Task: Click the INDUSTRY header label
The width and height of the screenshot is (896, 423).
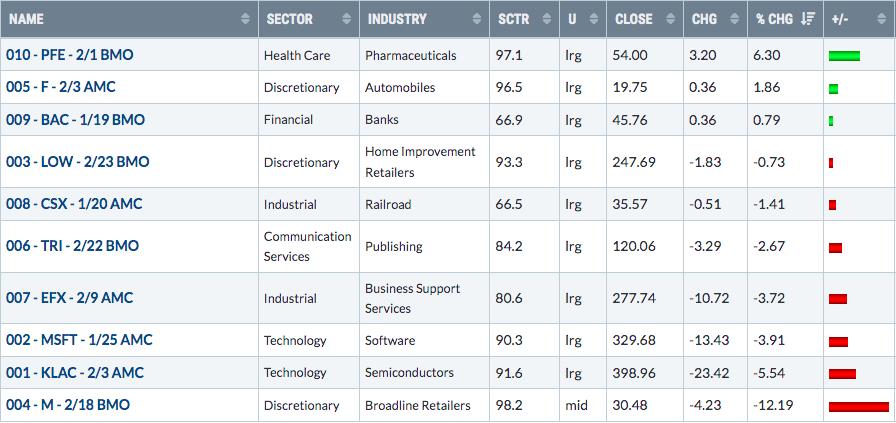Action: pos(397,19)
